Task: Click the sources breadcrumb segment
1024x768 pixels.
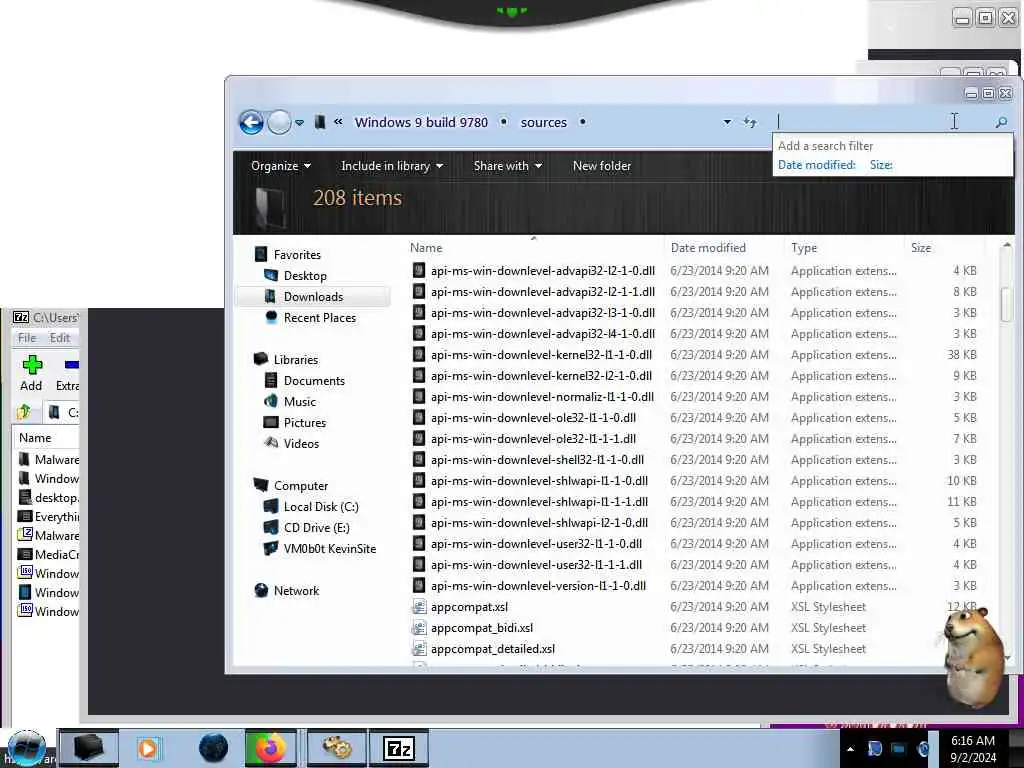Action: (x=543, y=122)
